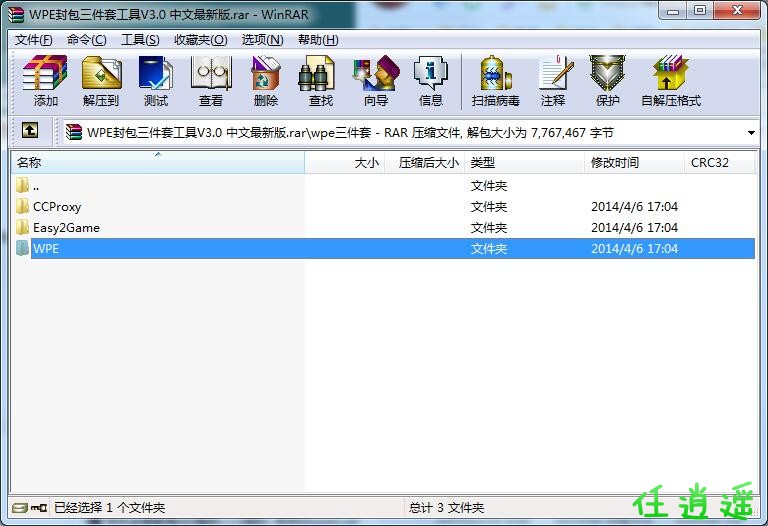The width and height of the screenshot is (768, 526).
Task: Click status text 已经选择 1 个文件夹
Action: click(x=109, y=508)
